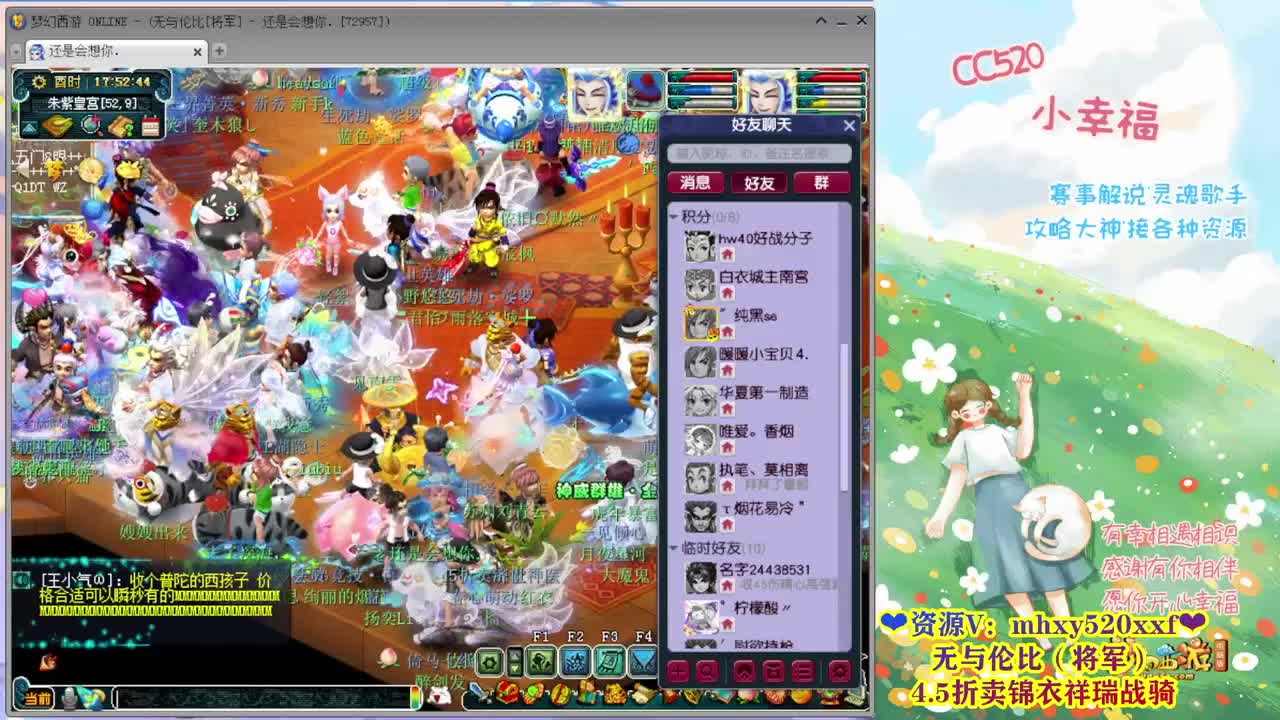Open the red treasure chest icon
The width and height of the screenshot is (1280, 720).
pos(510,693)
